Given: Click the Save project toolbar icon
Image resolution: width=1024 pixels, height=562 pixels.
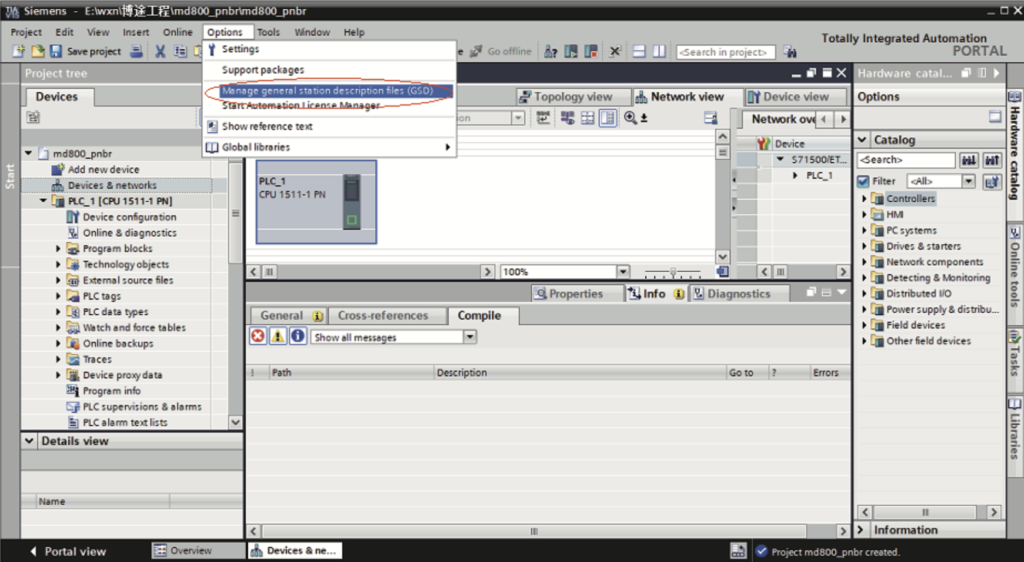Looking at the screenshot, I should tap(56, 52).
